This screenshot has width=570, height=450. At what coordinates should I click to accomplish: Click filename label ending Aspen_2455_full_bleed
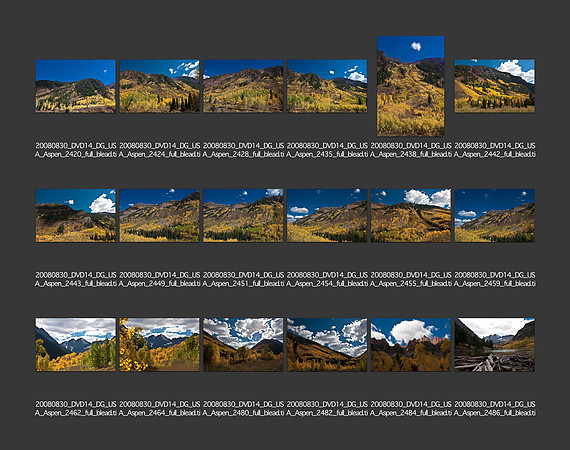[x=411, y=279]
